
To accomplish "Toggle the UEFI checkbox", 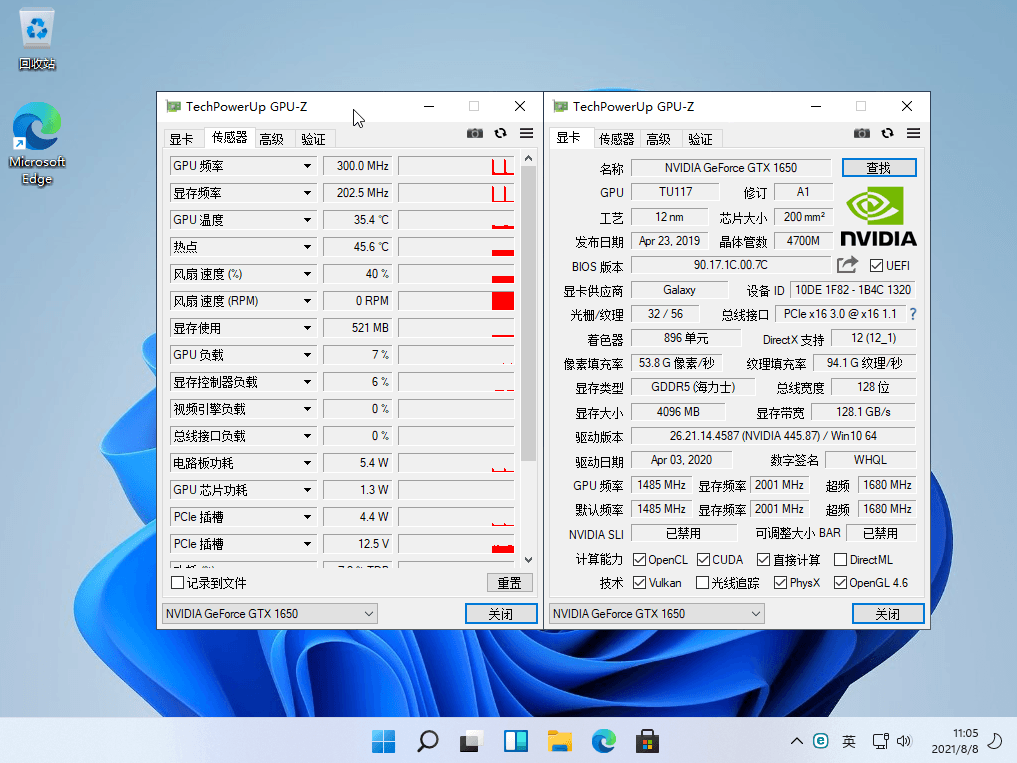I will (876, 265).
